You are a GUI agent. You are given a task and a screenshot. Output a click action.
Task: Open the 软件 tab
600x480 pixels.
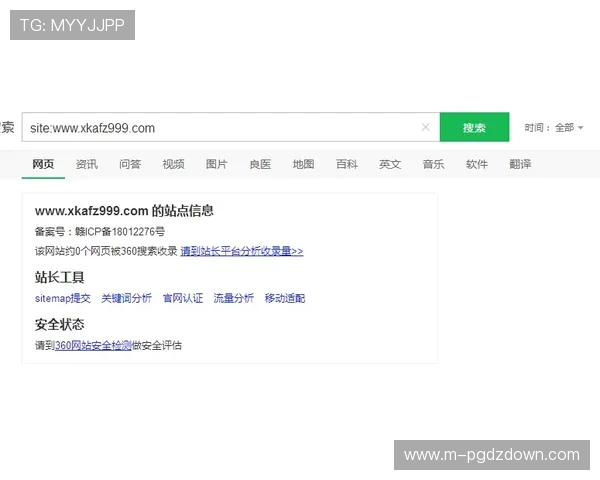(x=477, y=164)
